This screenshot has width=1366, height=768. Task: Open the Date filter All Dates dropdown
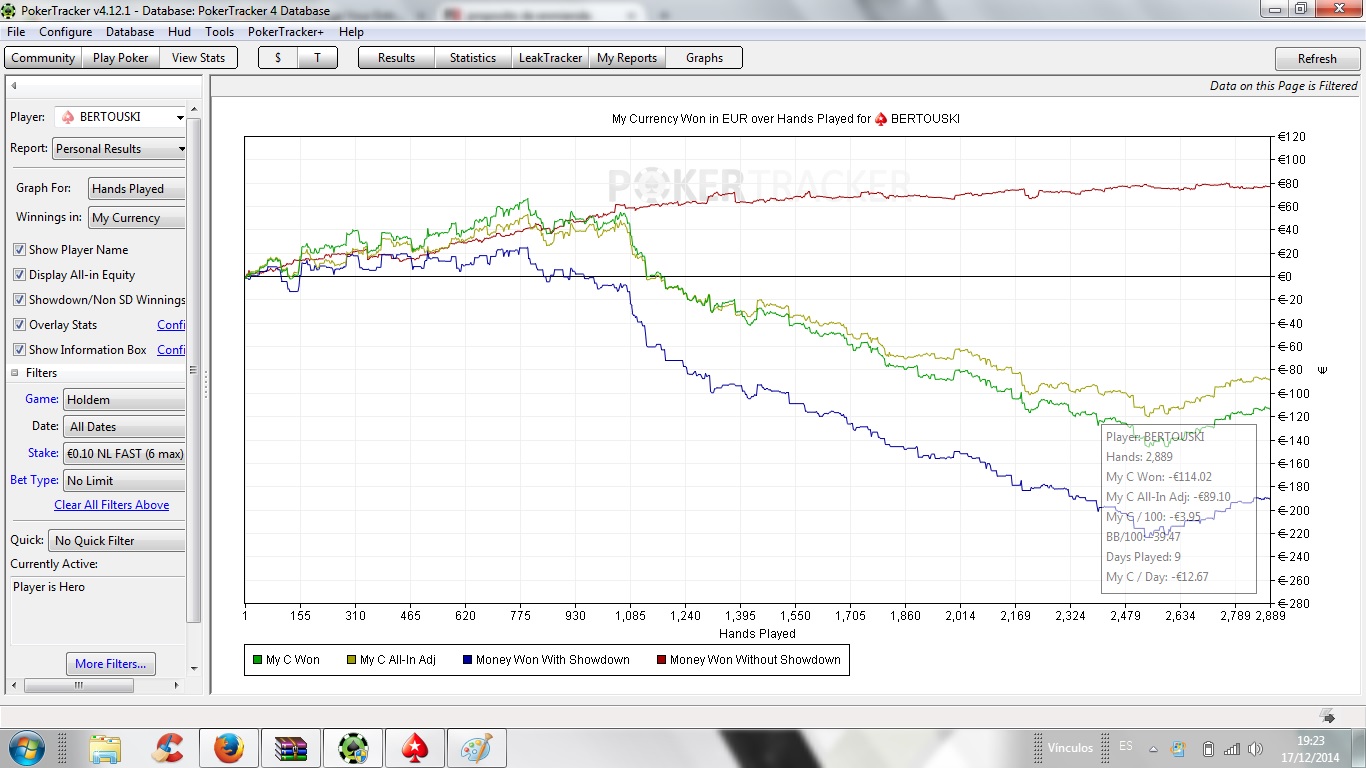point(124,426)
